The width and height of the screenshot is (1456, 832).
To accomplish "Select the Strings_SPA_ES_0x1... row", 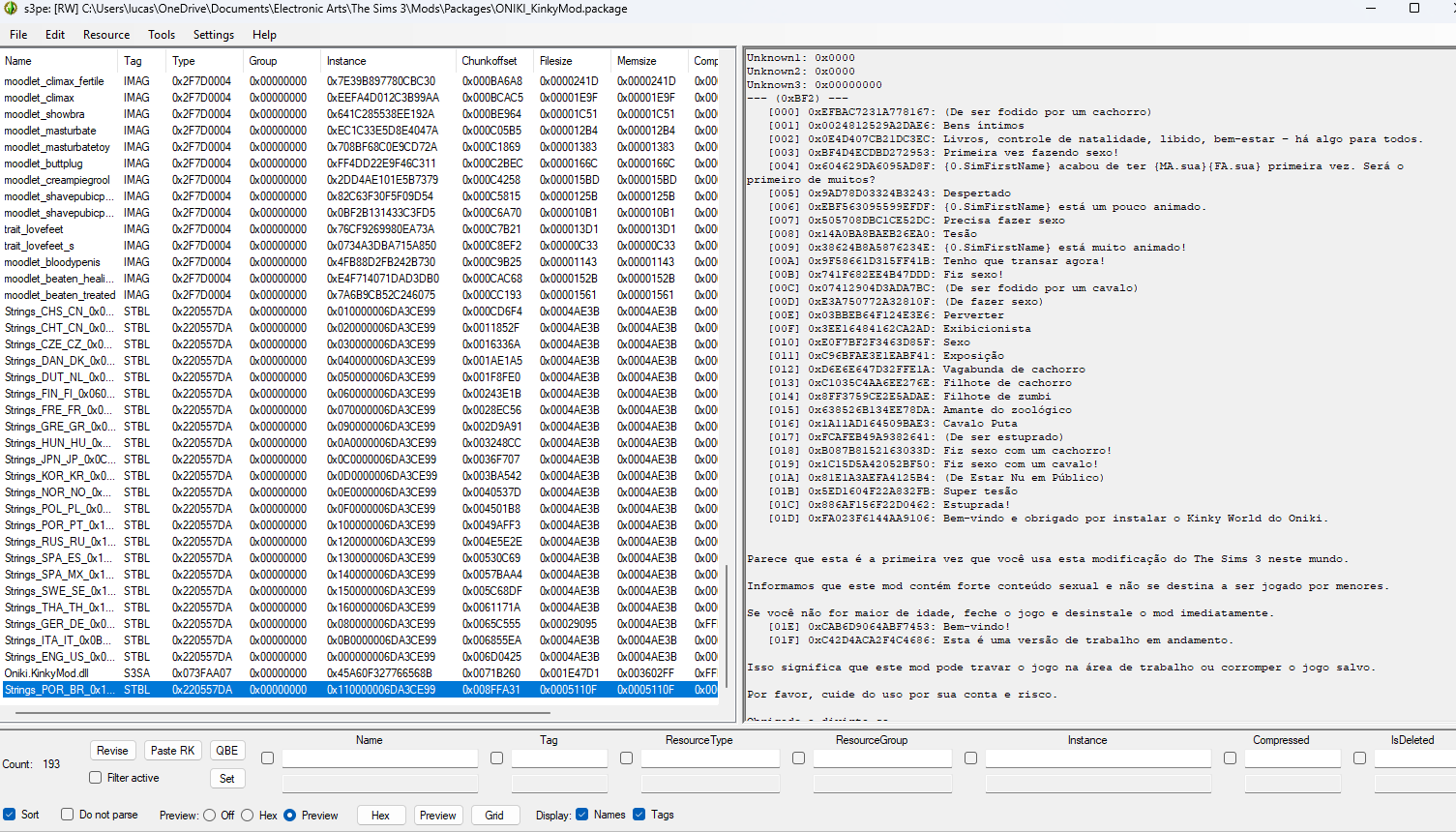I will pyautogui.click(x=360, y=558).
